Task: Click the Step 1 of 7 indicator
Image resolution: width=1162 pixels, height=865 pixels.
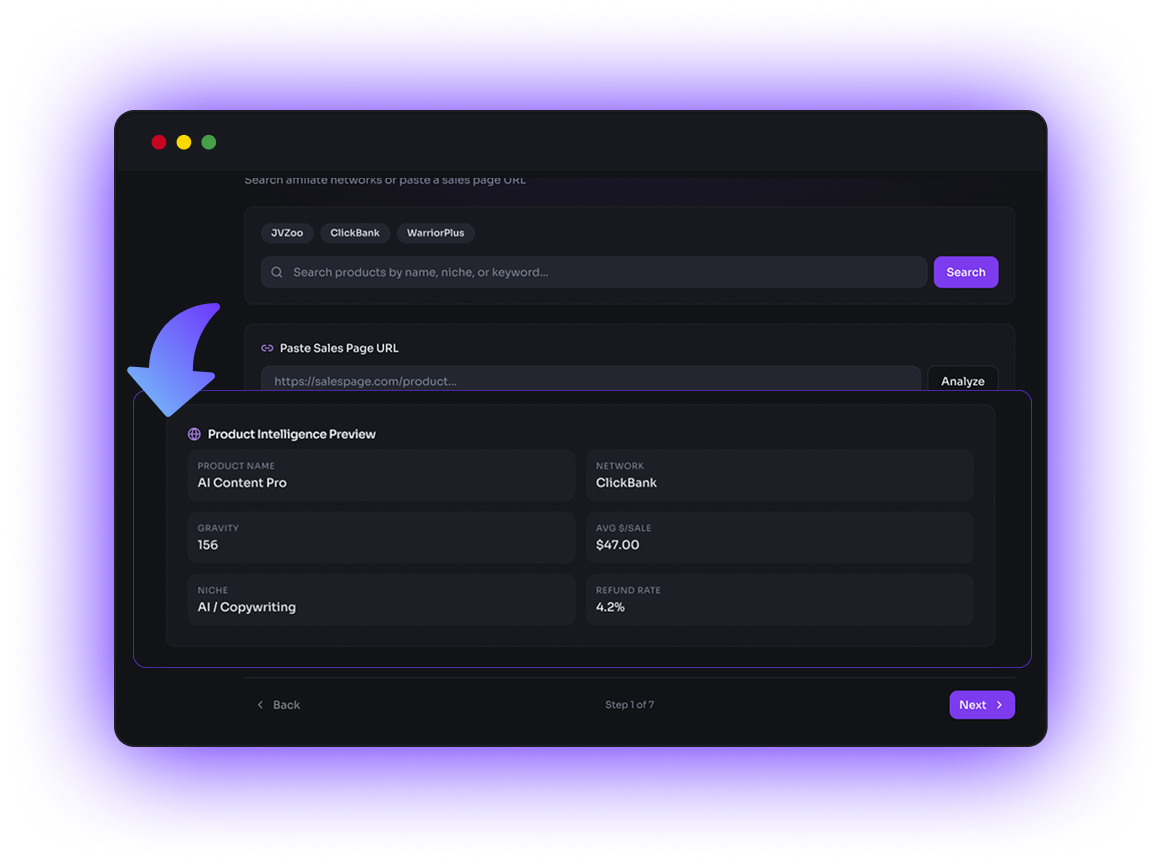Action: [629, 705]
